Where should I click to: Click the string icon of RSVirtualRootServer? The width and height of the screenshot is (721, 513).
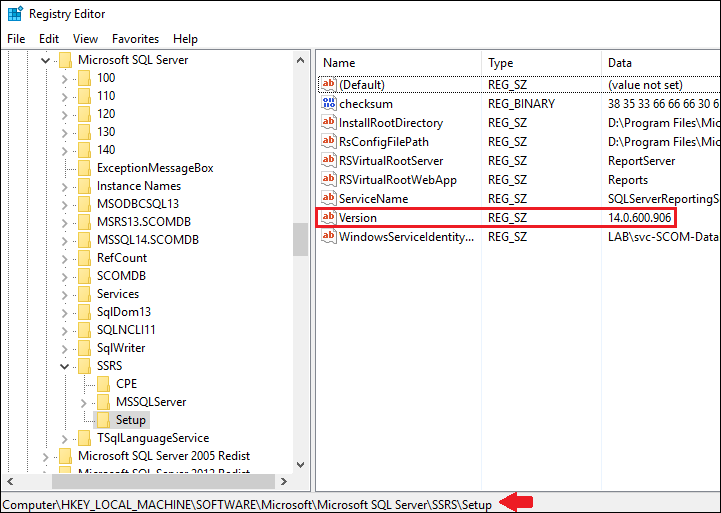[328, 160]
